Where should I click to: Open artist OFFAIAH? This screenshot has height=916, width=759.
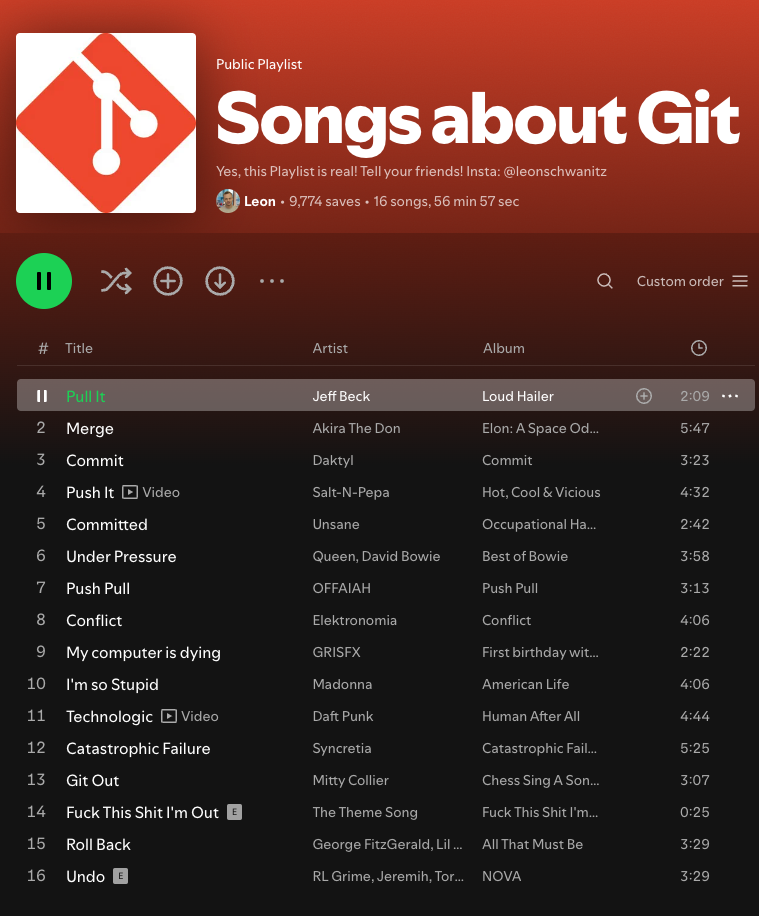pos(341,588)
